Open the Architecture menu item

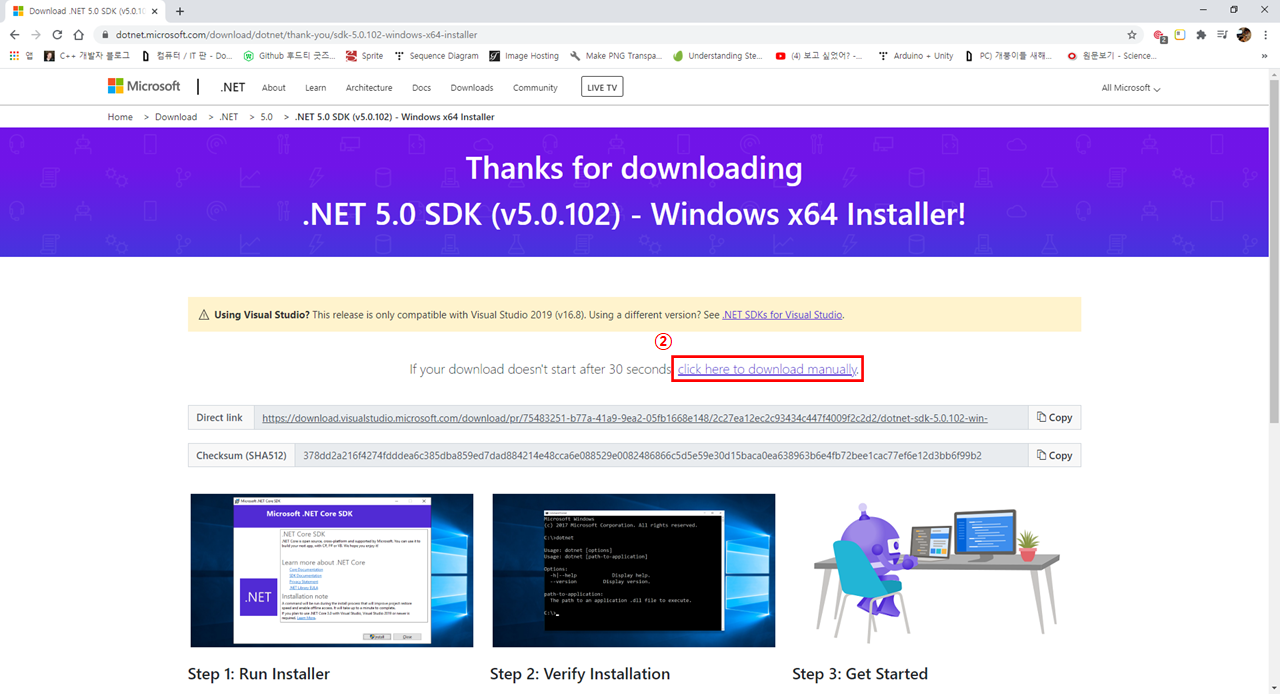[x=369, y=88]
